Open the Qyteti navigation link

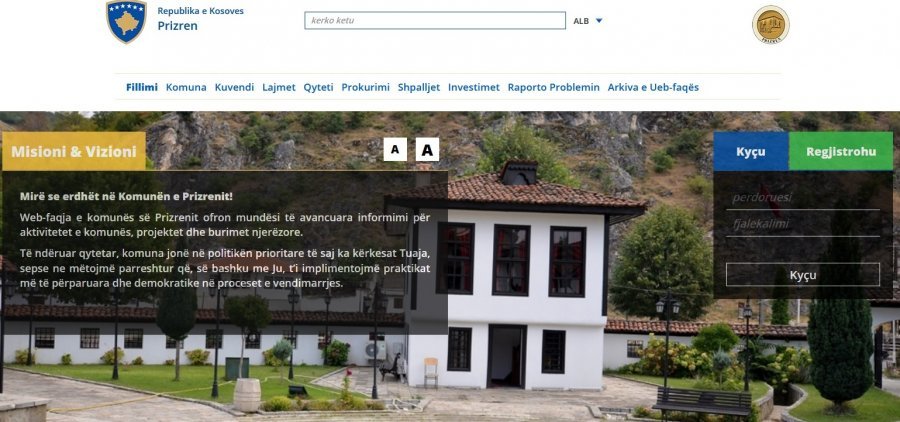tap(319, 87)
